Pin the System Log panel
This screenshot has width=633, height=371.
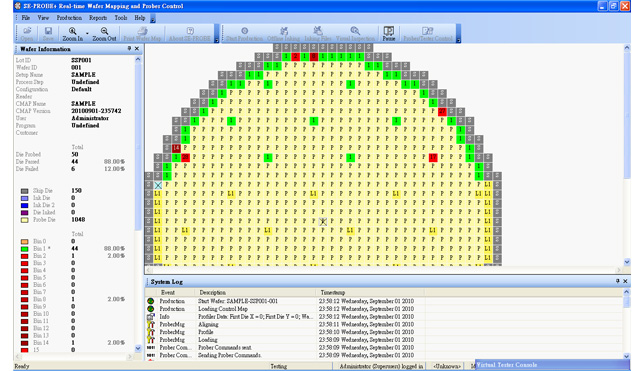[617, 281]
